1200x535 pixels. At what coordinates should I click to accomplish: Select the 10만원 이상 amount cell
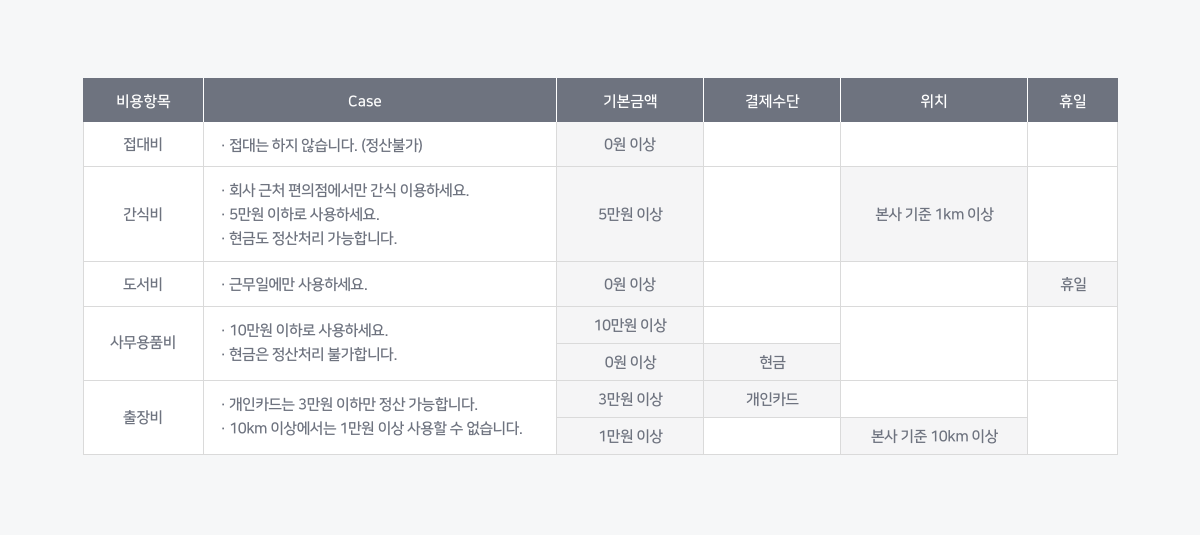630,325
